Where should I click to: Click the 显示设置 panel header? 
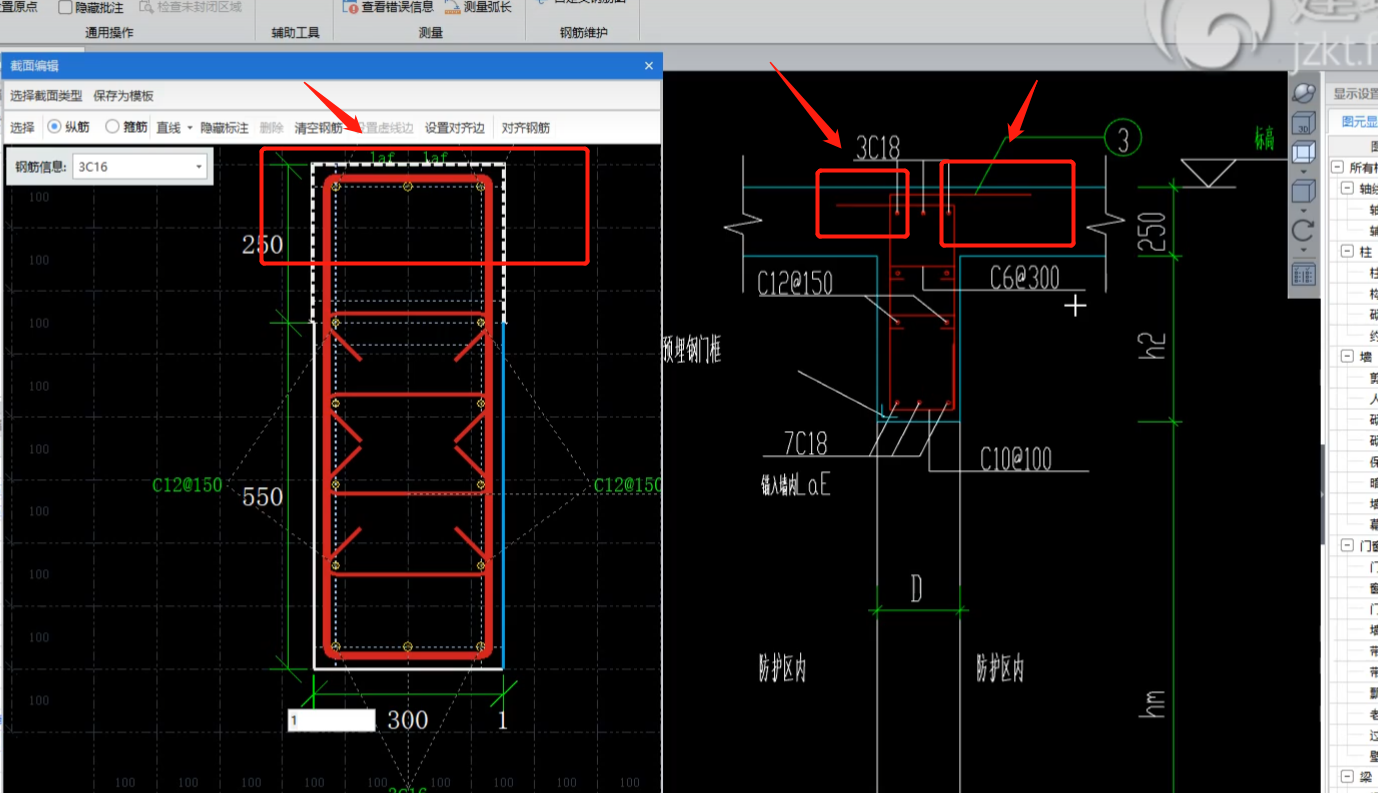point(1354,94)
